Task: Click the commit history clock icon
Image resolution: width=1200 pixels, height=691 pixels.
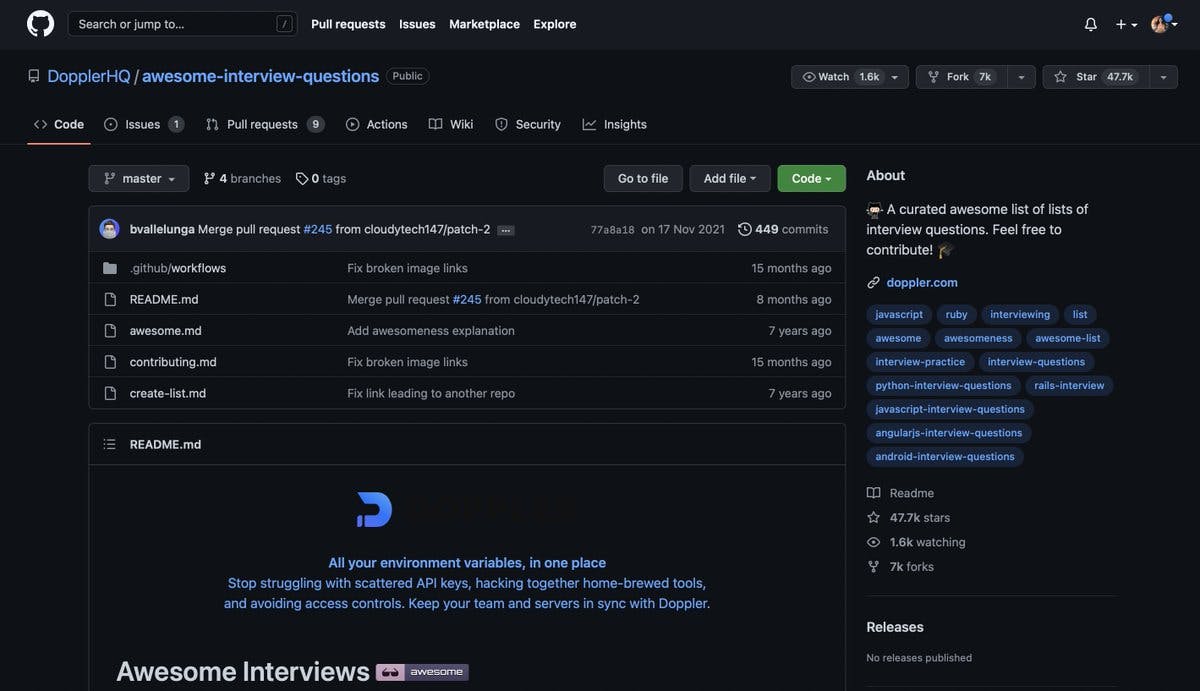Action: [745, 229]
